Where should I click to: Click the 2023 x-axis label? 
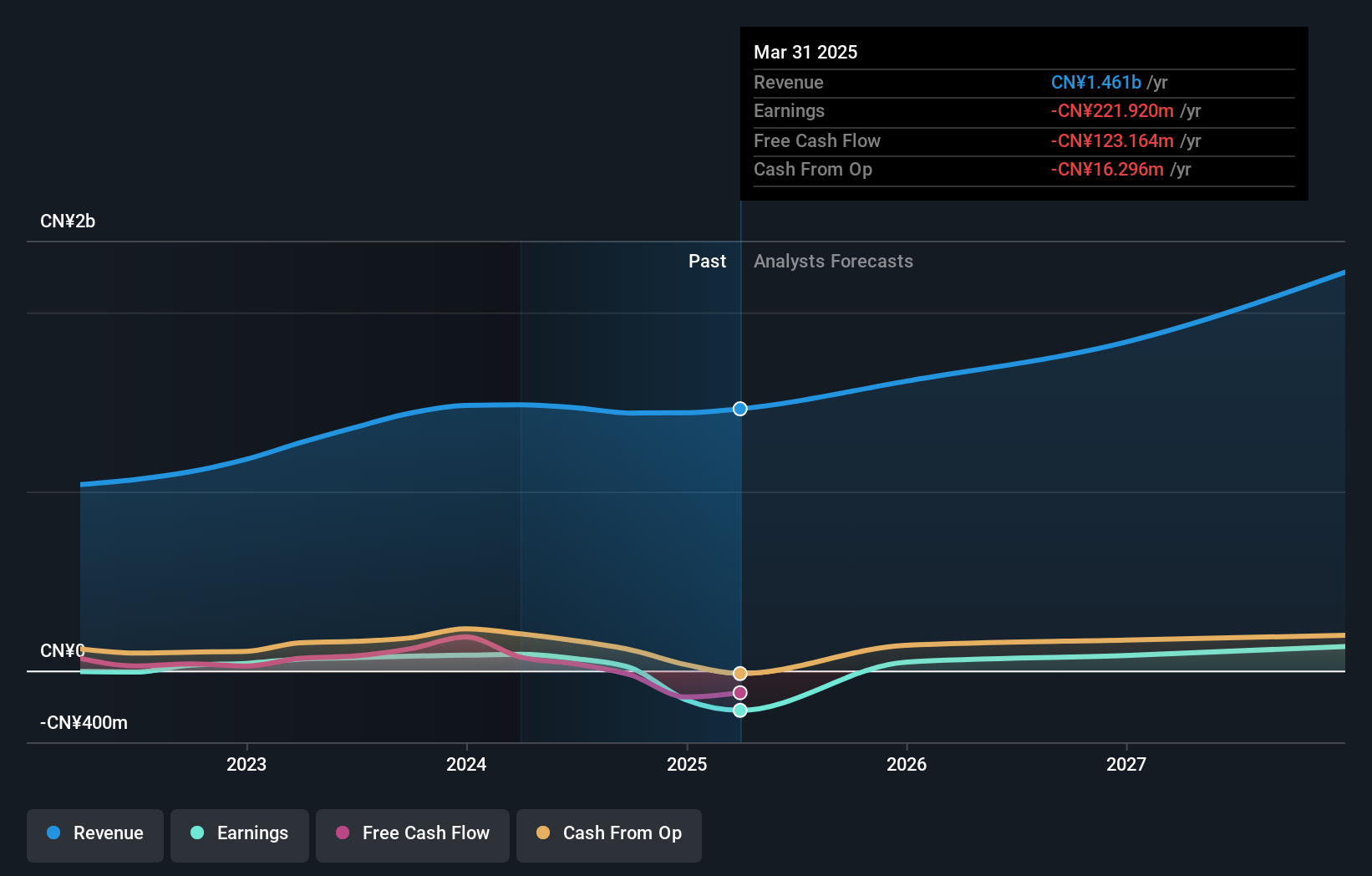246,764
